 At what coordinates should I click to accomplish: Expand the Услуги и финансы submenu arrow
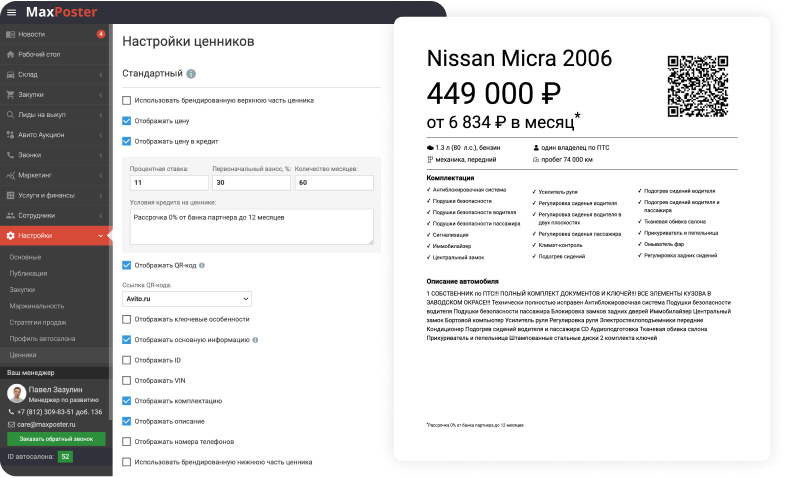[101, 195]
